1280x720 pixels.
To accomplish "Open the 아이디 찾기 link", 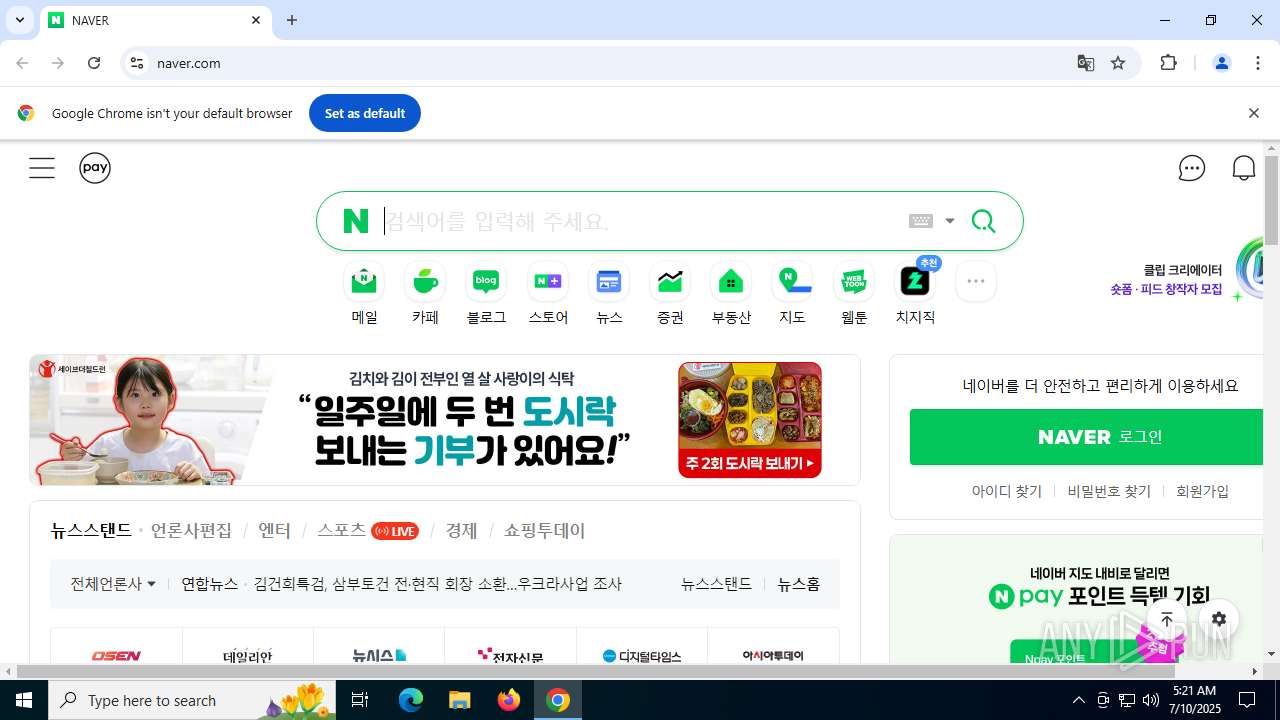I will click(1007, 491).
